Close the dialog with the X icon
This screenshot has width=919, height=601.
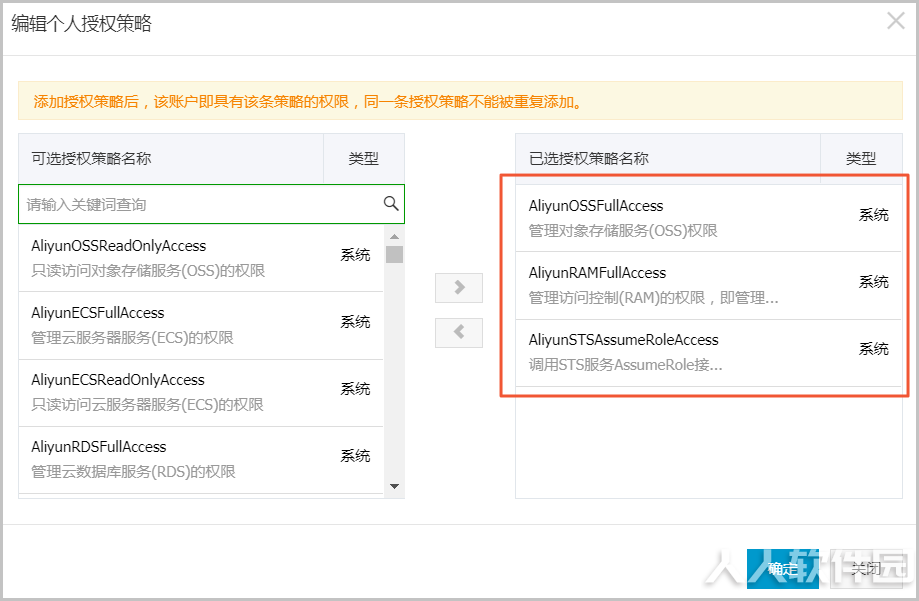coord(896,21)
